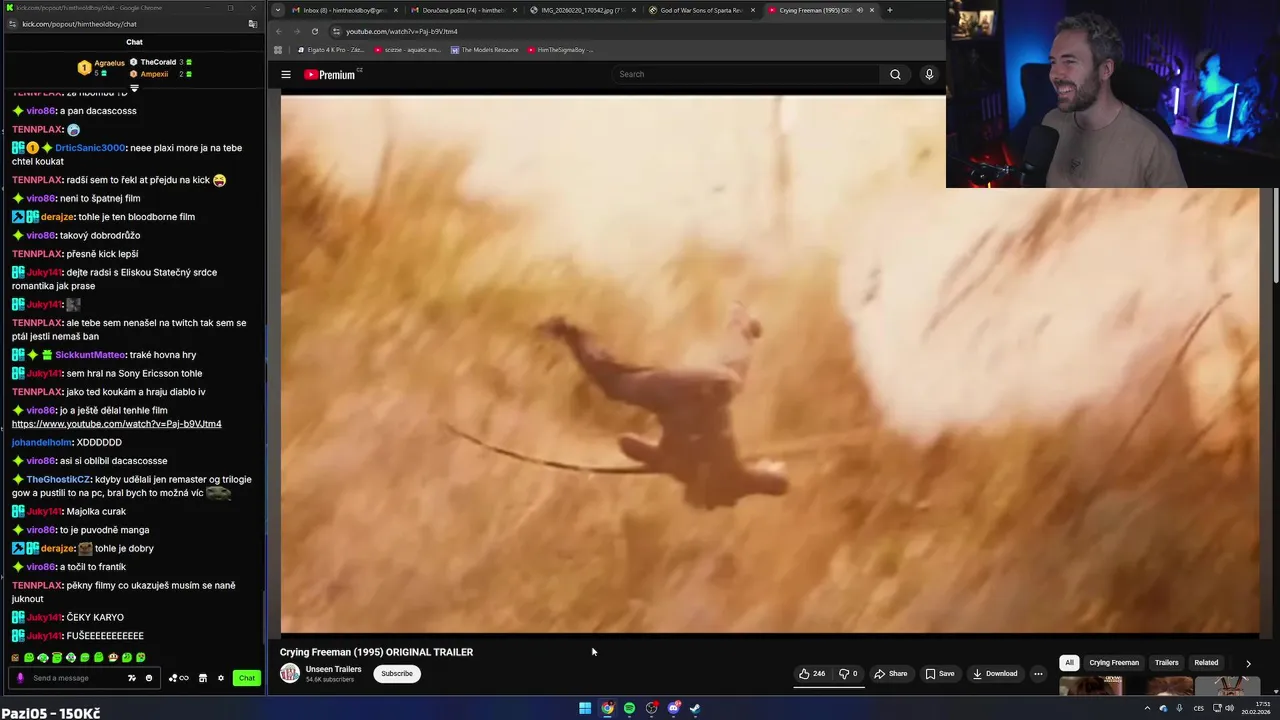The width and height of the screenshot is (1280, 720).
Task: Open chat settings gear icon
Action: click(221, 678)
